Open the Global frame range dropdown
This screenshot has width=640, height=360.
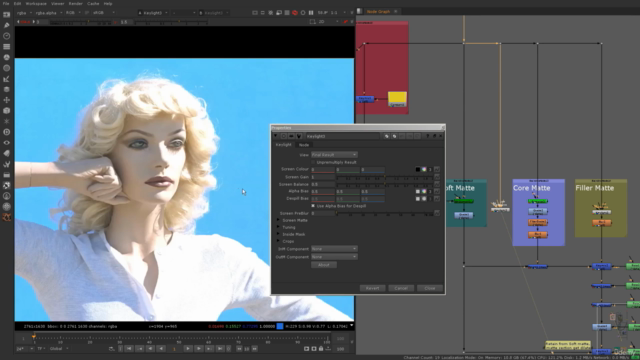59,349
